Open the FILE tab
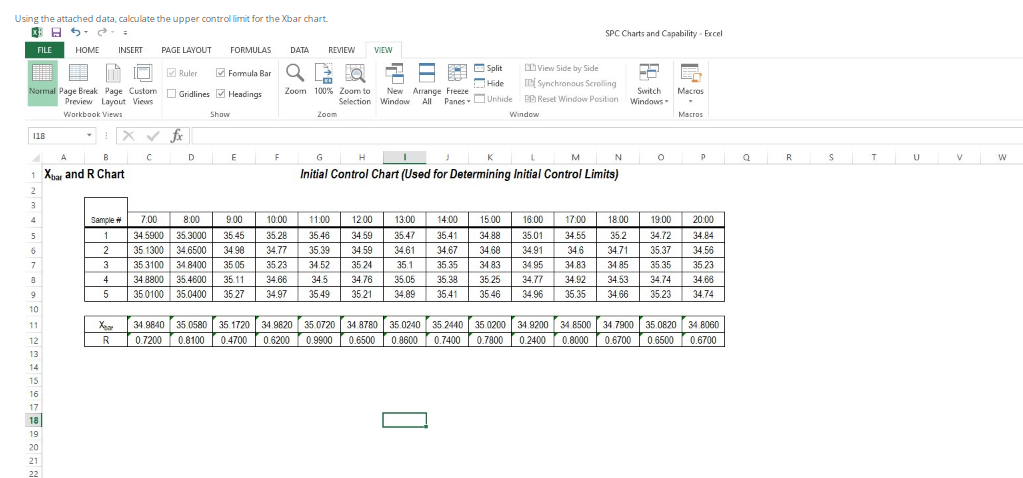Screen dimensions: 1023x478 pos(44,50)
